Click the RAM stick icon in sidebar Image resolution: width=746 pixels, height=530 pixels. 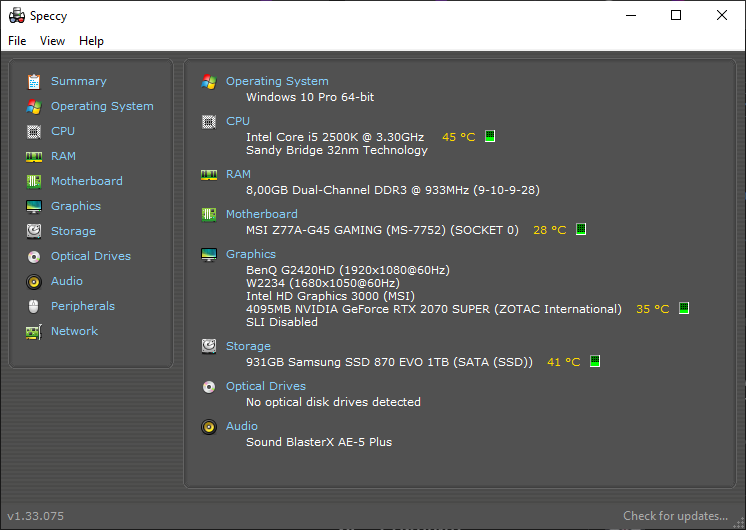(34, 157)
